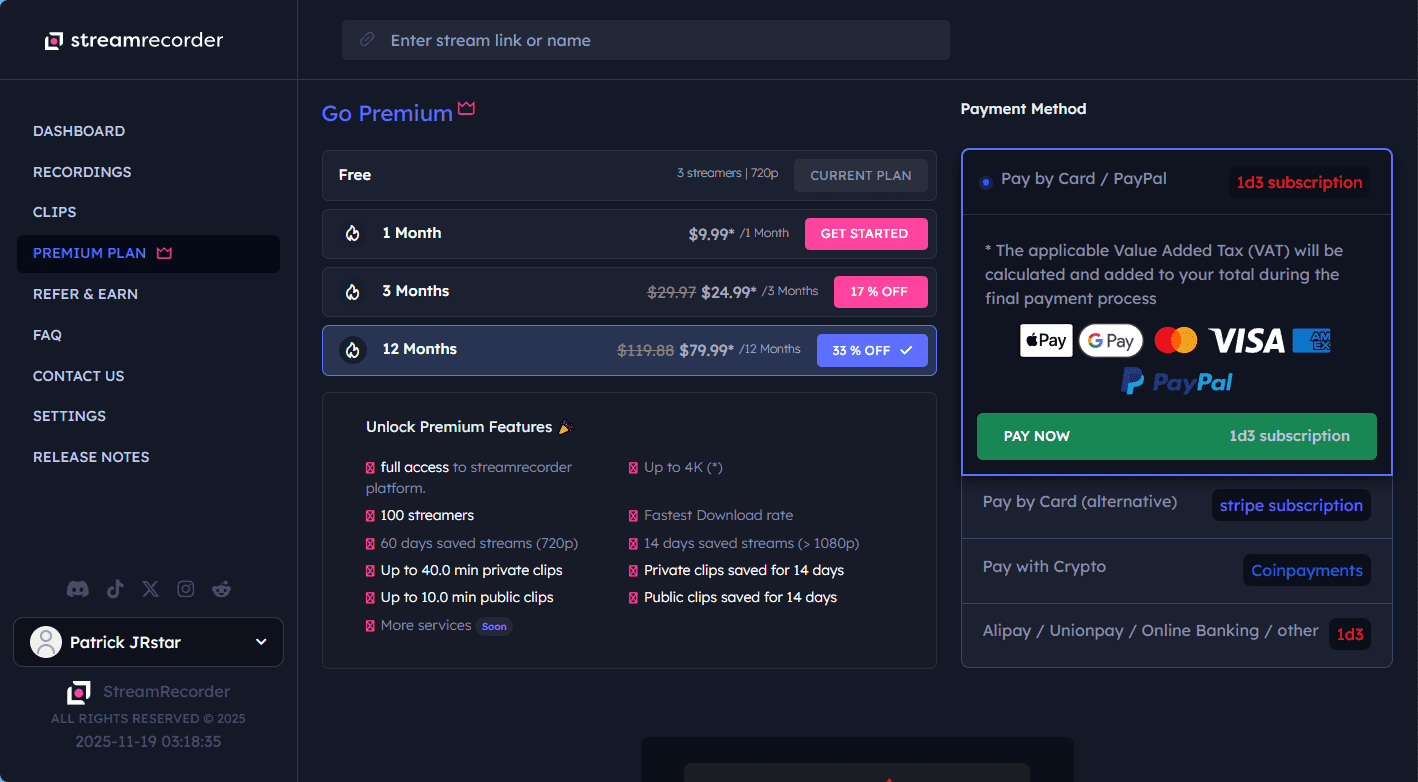Open the TikTok social icon

tap(115, 589)
